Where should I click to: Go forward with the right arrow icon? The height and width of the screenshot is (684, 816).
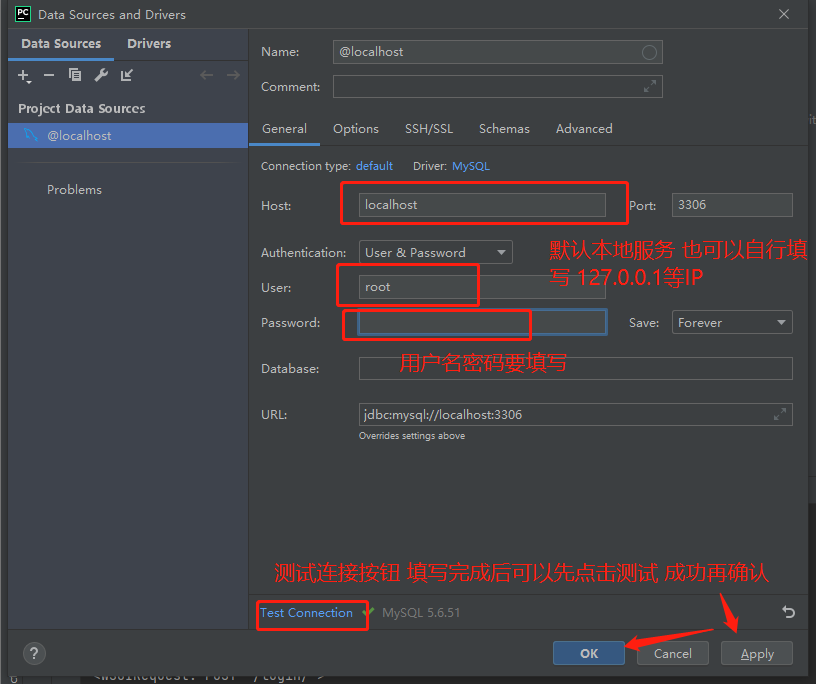[x=233, y=75]
